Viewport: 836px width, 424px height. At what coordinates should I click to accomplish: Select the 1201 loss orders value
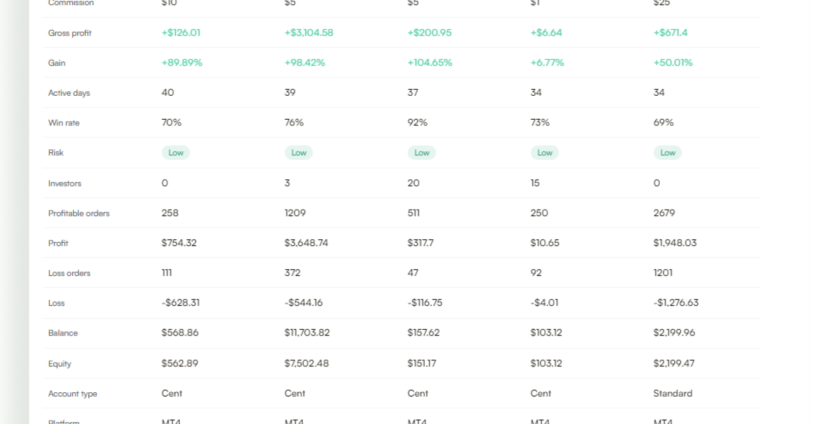[663, 273]
